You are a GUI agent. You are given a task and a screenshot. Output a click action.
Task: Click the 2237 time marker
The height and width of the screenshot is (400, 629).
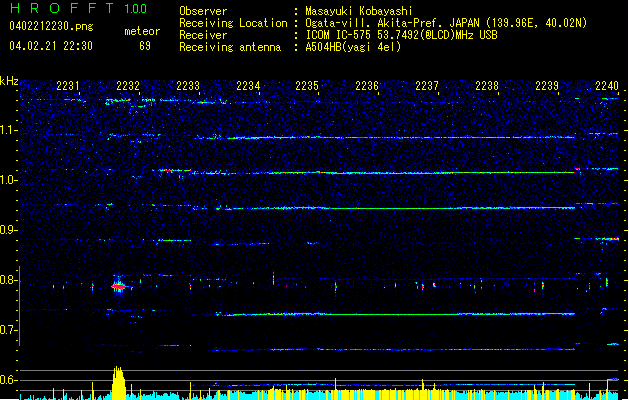(427, 85)
